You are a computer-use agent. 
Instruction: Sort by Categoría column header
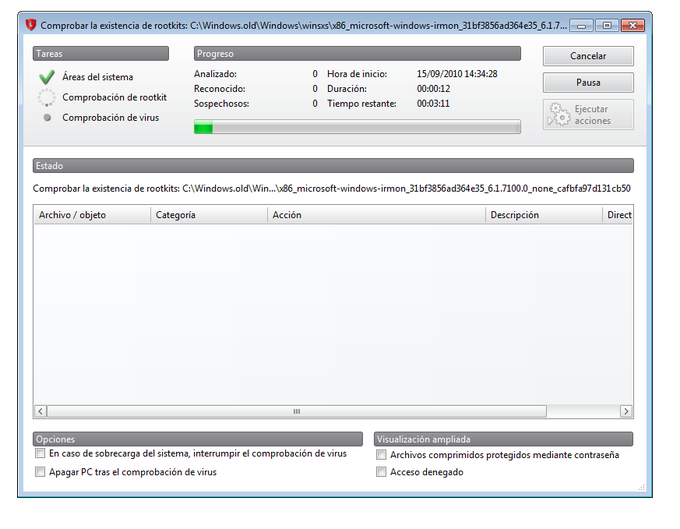pos(209,215)
